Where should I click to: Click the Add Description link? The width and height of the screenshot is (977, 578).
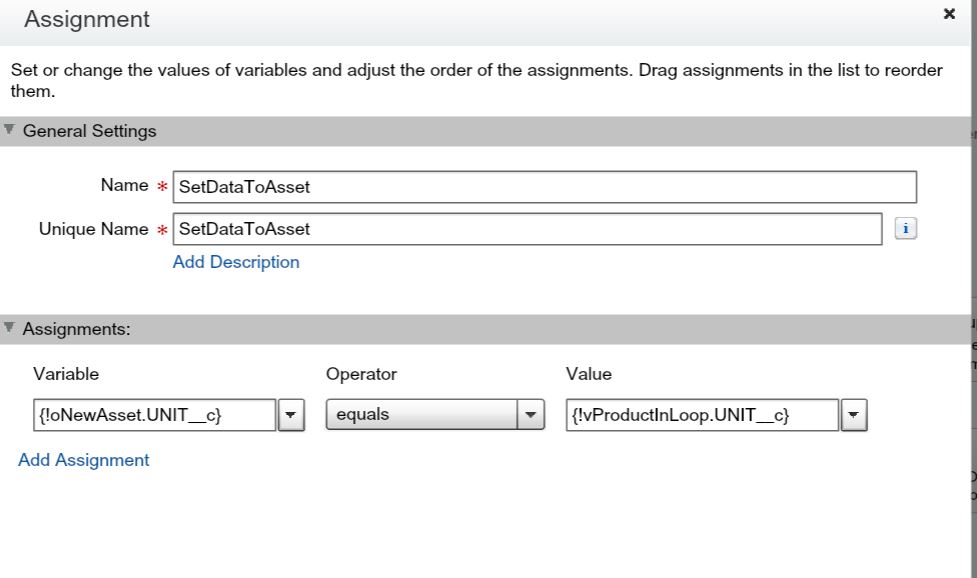click(x=236, y=262)
